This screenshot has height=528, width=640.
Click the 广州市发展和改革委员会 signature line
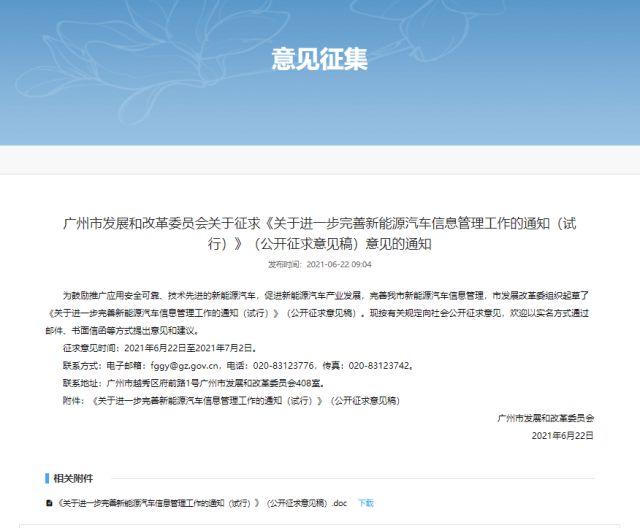(546, 418)
